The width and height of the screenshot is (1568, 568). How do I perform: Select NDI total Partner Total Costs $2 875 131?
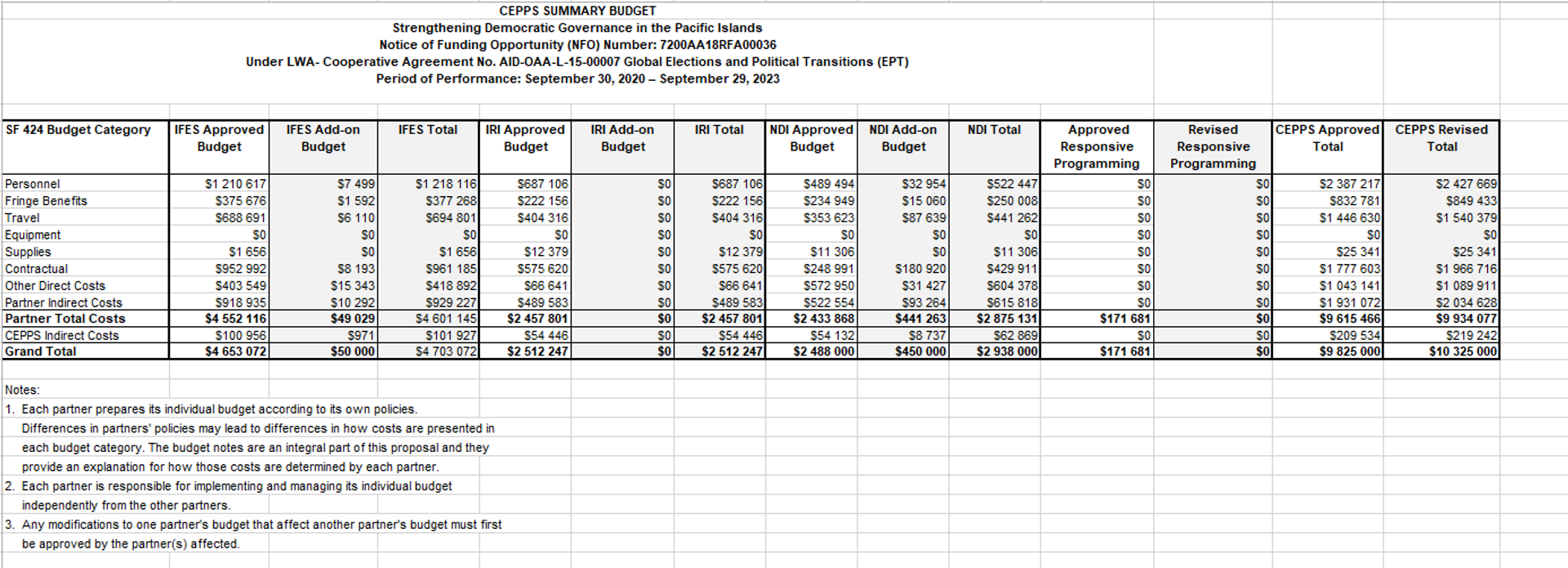tap(1008, 319)
